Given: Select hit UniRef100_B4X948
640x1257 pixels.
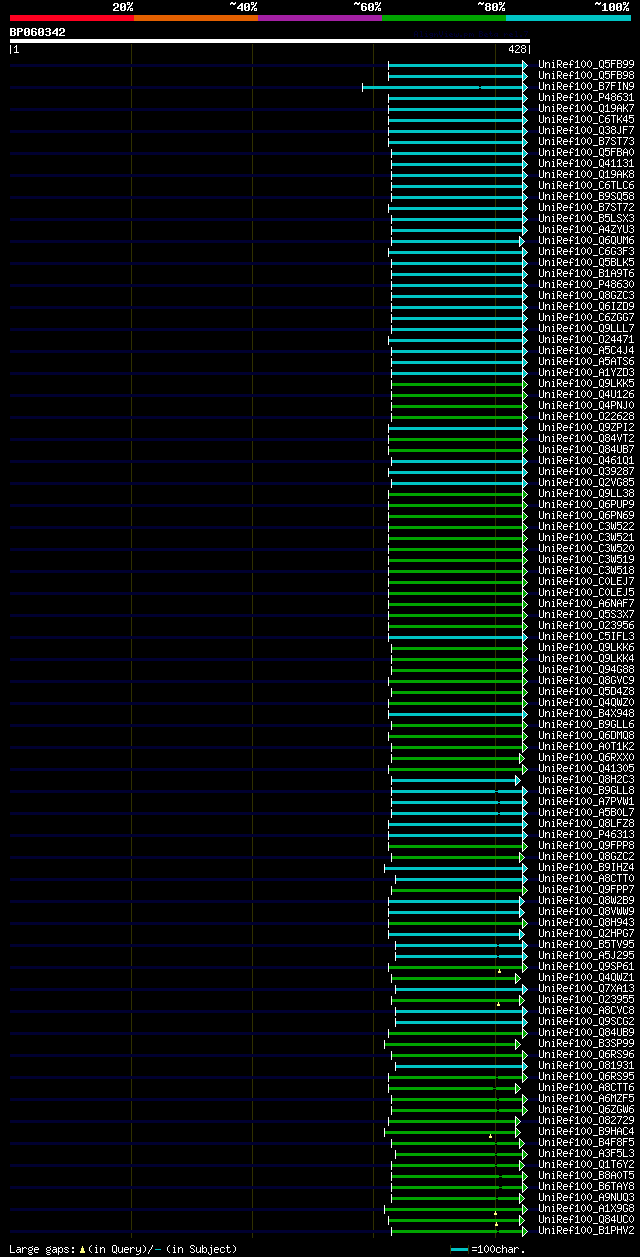Looking at the screenshot, I should pos(586,714).
